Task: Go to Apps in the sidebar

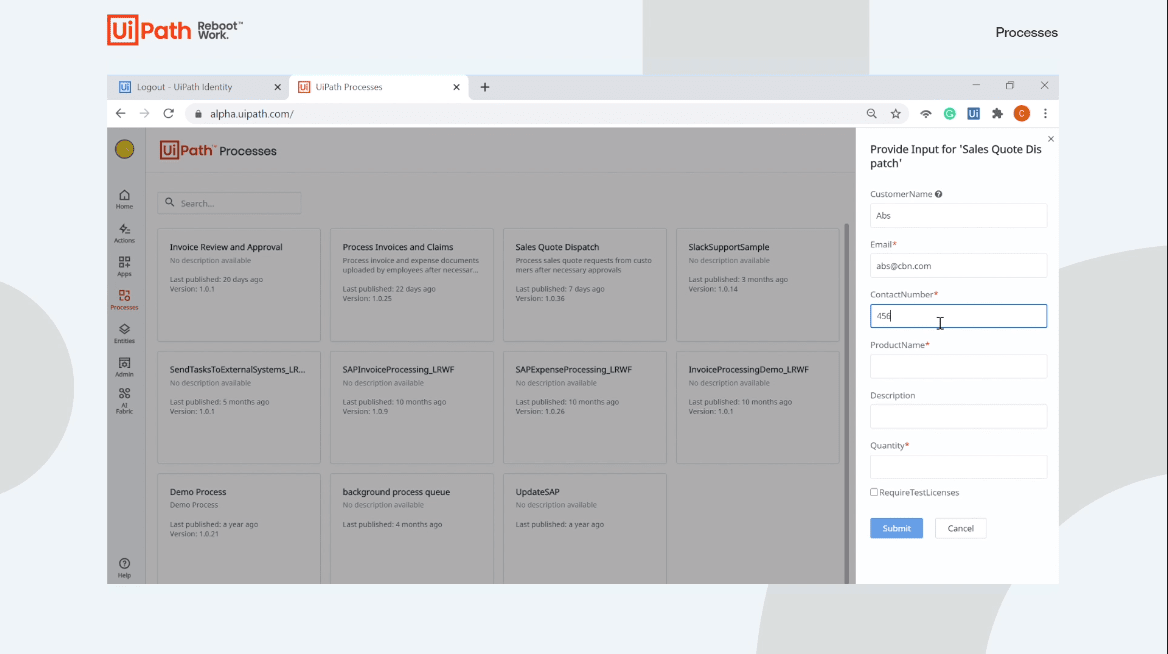Action: (124, 266)
